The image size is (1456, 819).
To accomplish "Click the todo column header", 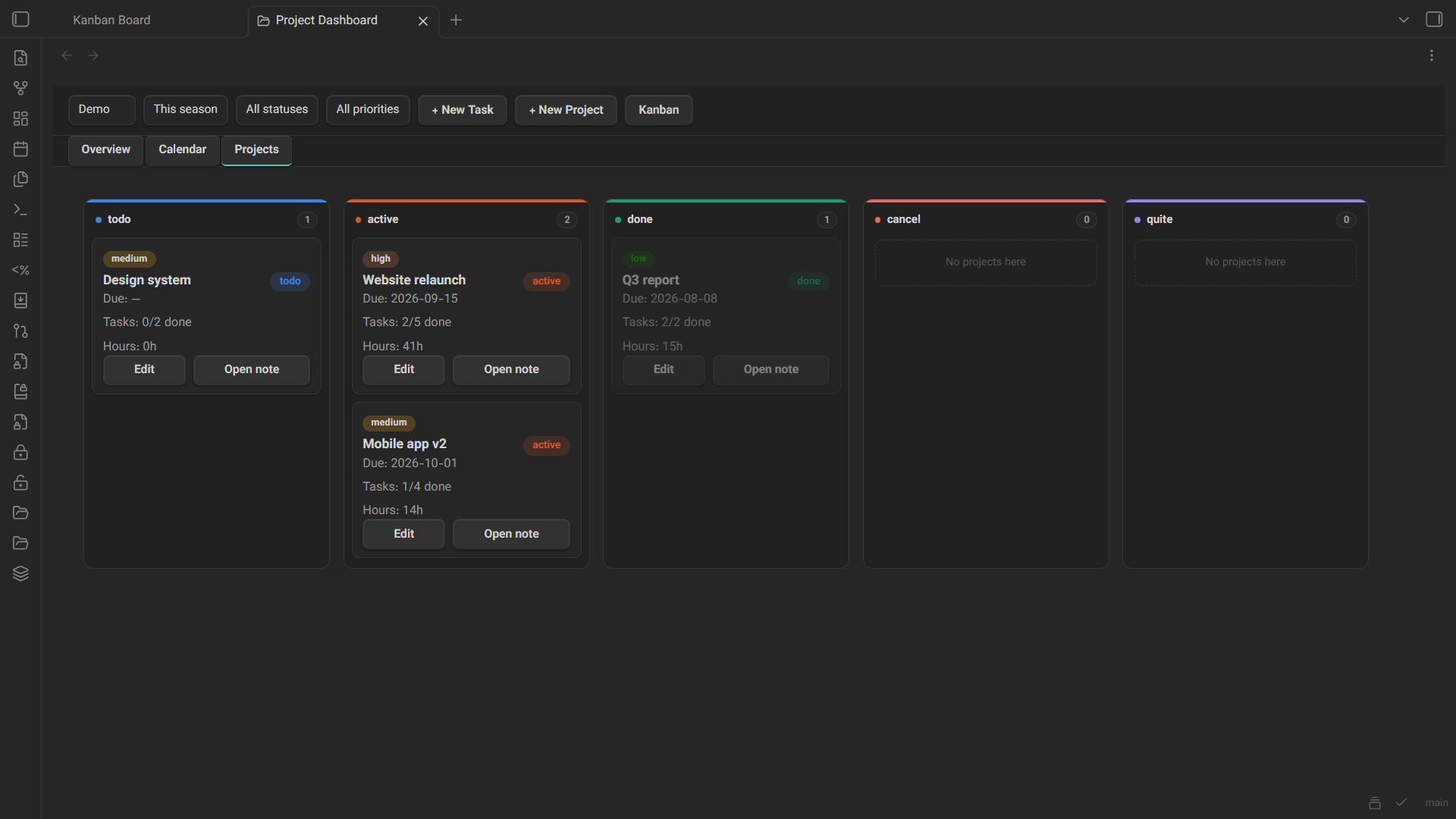I will tap(206, 219).
